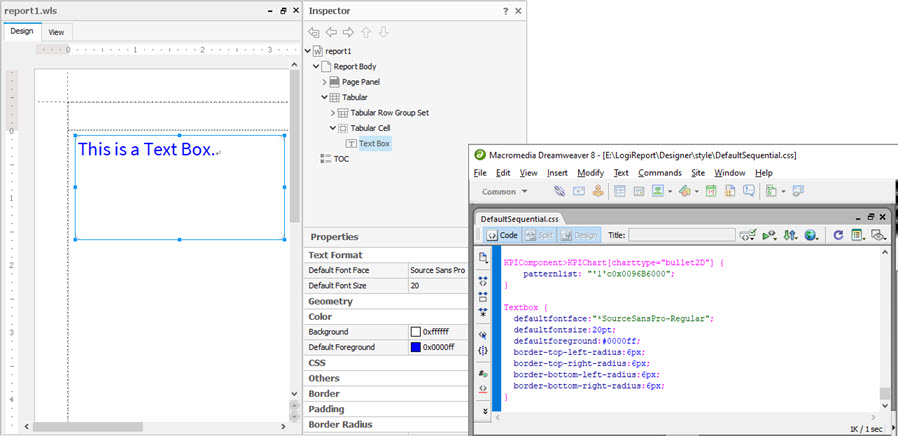Screen dimensions: 898x436
Task: Show more coding toolbar tools chevron
Action: pos(485,411)
